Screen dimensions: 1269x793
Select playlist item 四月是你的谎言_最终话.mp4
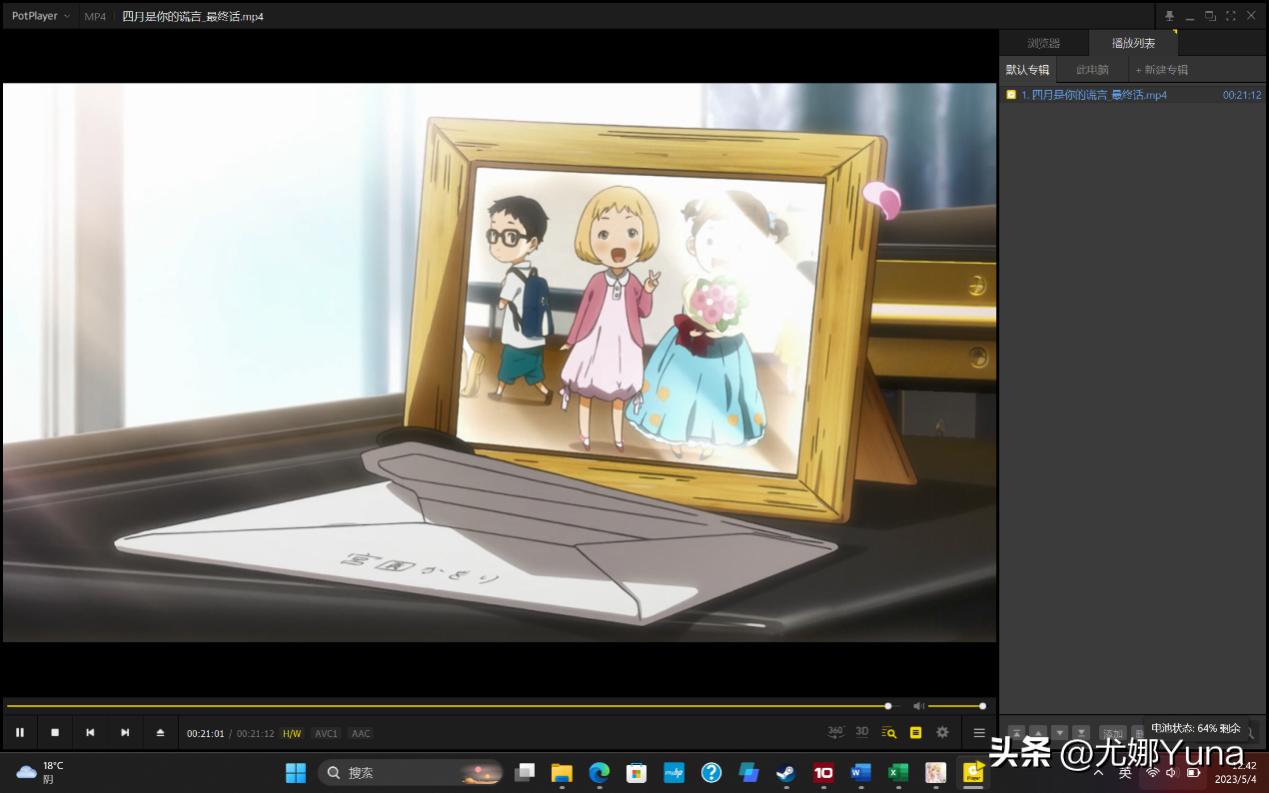pos(1133,95)
